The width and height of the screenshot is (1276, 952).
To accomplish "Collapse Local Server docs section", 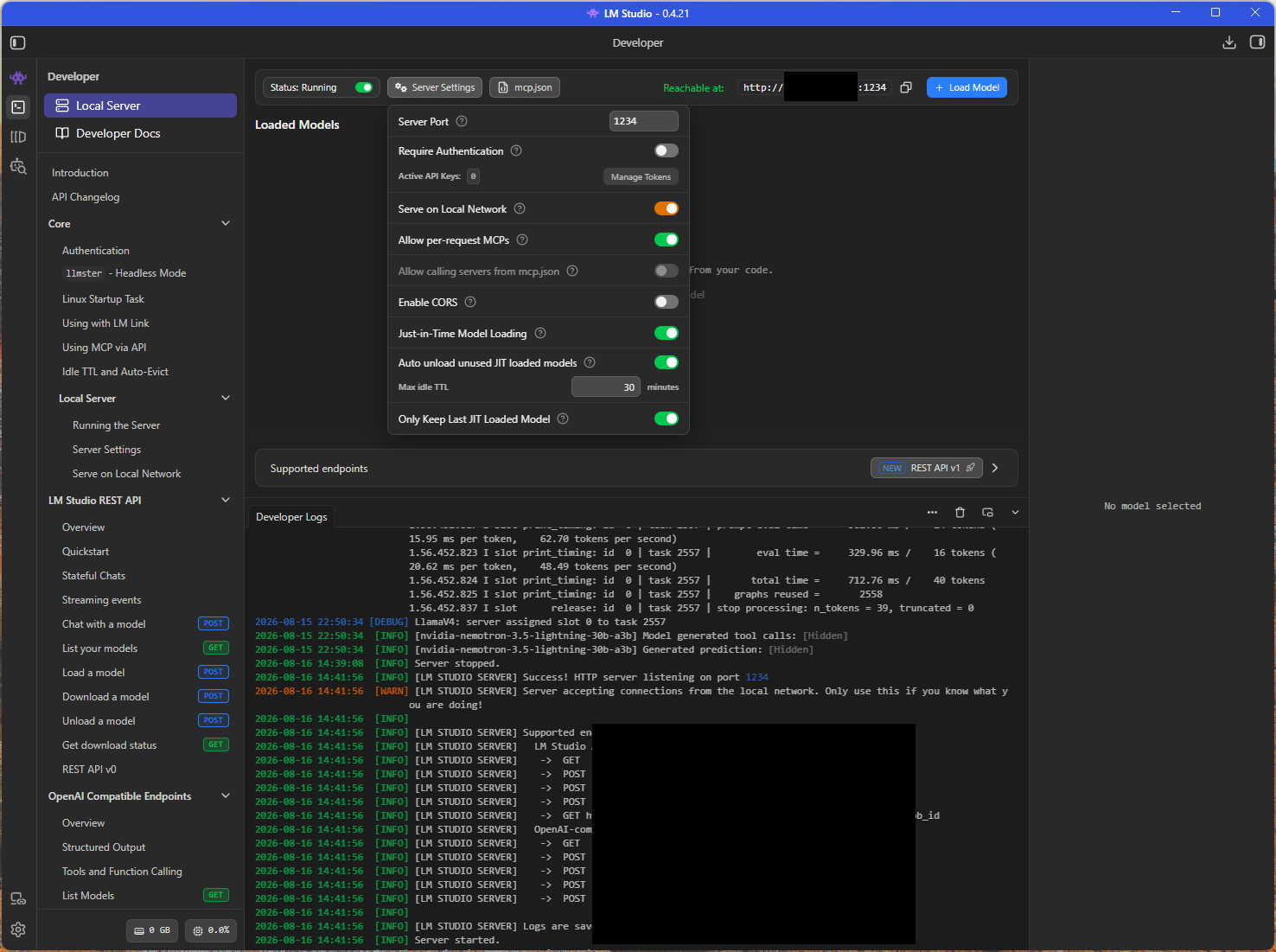I will click(x=226, y=398).
